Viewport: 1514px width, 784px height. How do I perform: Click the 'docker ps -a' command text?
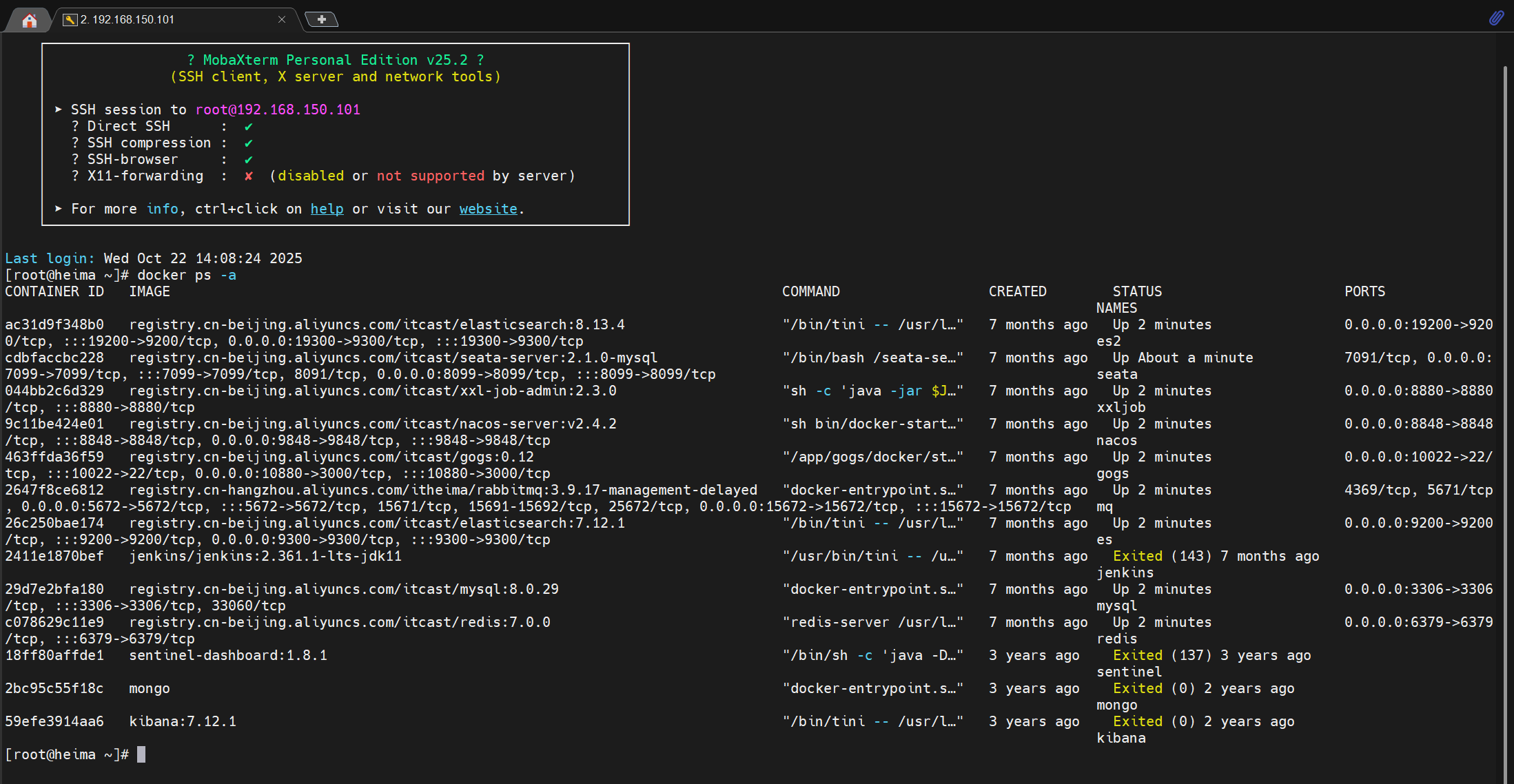[186, 275]
